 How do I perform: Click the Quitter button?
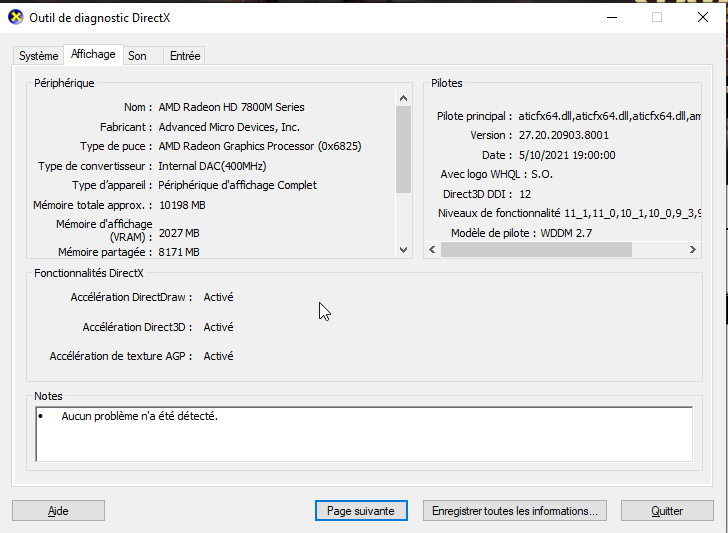click(x=667, y=511)
